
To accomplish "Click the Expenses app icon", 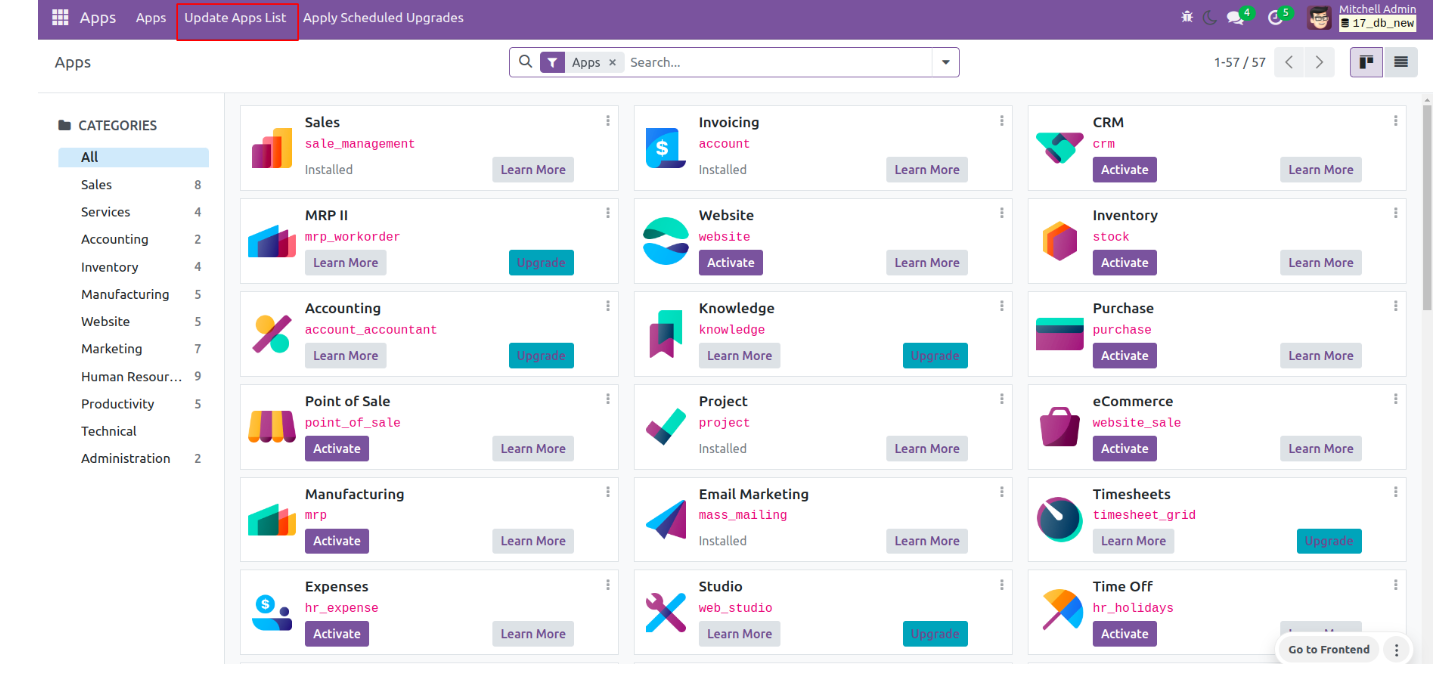I will (x=272, y=612).
